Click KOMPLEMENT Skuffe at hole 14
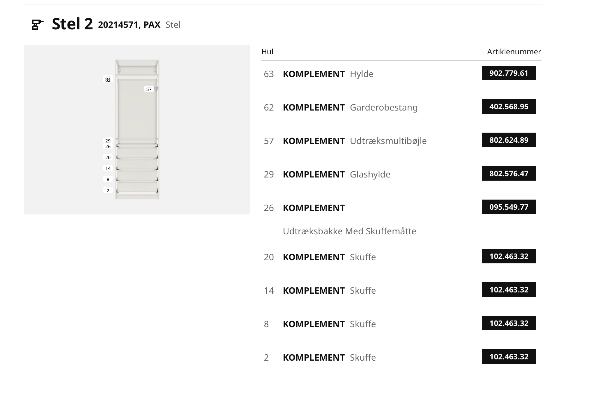Image resolution: width=600 pixels, height=420 pixels. coord(329,290)
